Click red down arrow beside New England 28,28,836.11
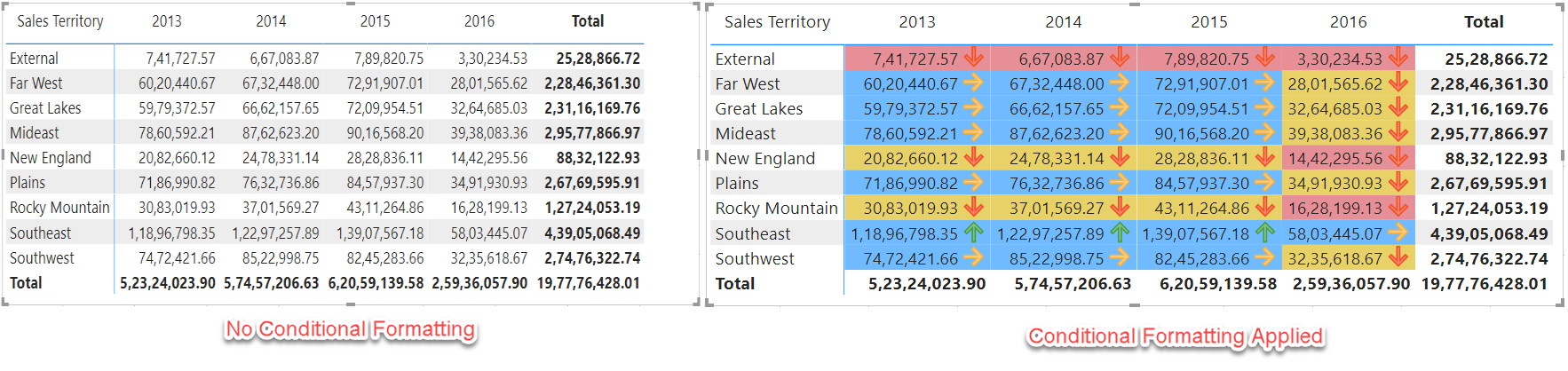Viewport: 1568px width, 371px height. (1265, 158)
